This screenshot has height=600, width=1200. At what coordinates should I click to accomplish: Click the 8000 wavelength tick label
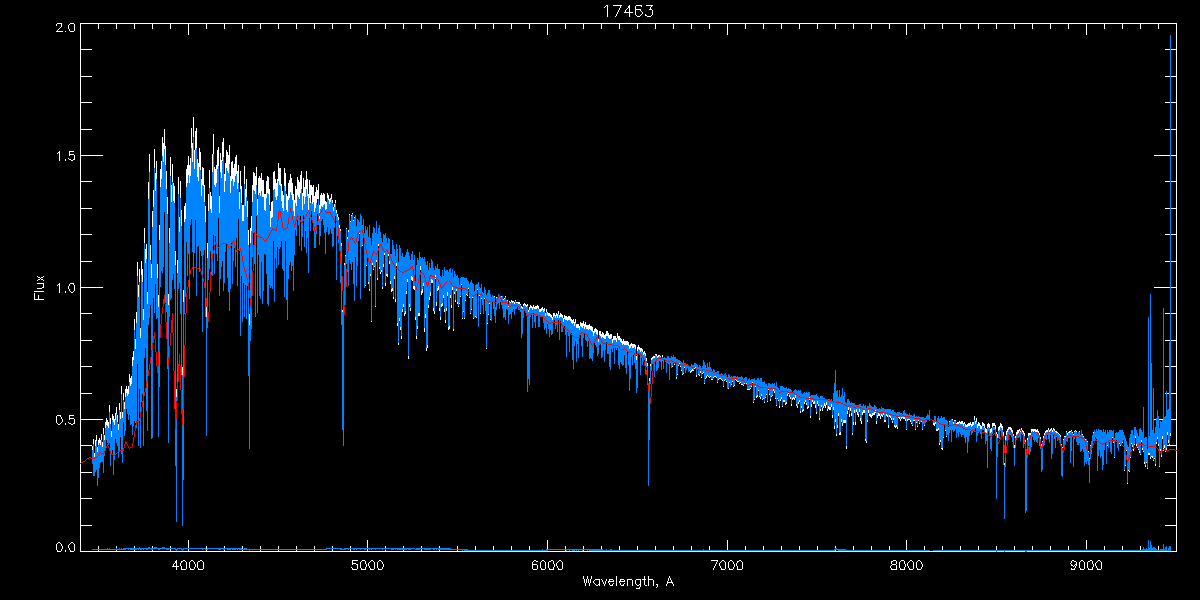pos(907,565)
